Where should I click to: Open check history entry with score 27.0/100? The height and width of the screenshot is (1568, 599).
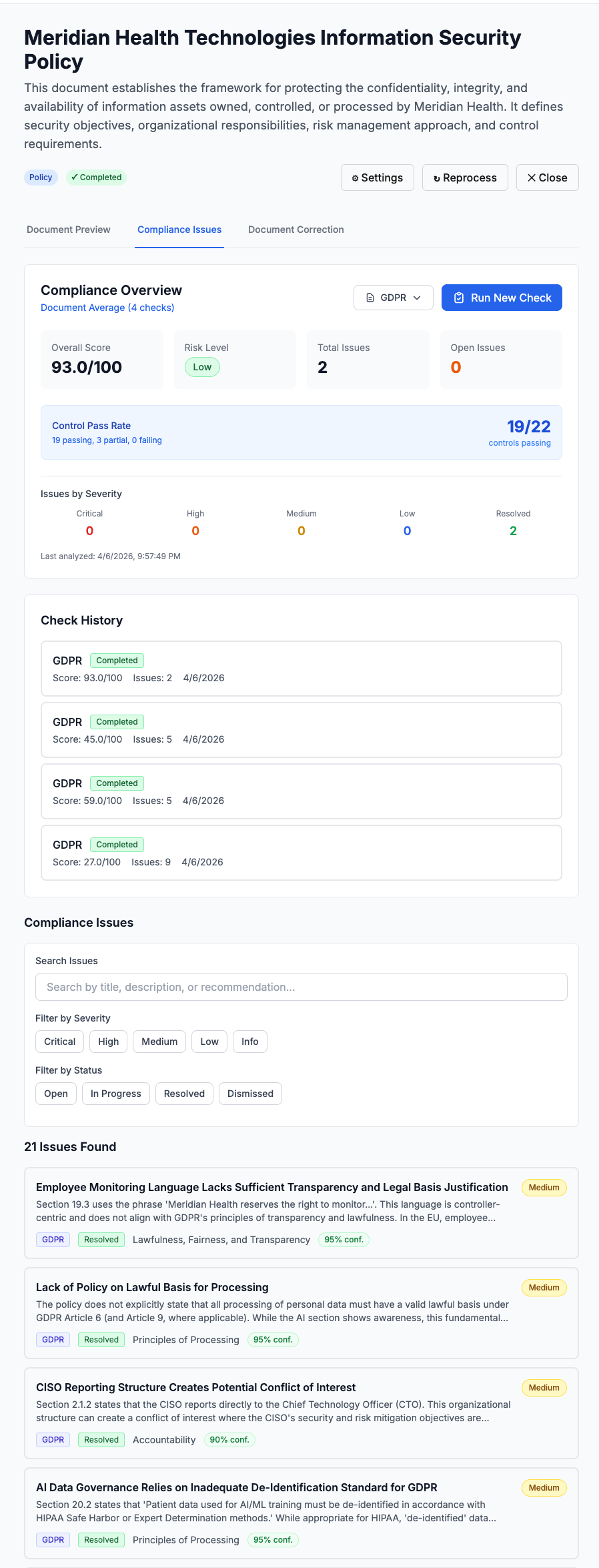coord(302,853)
